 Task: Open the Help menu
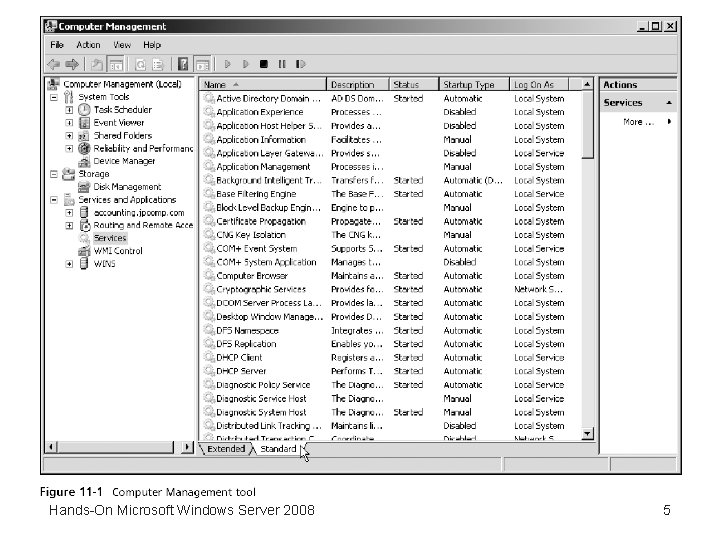coord(152,45)
